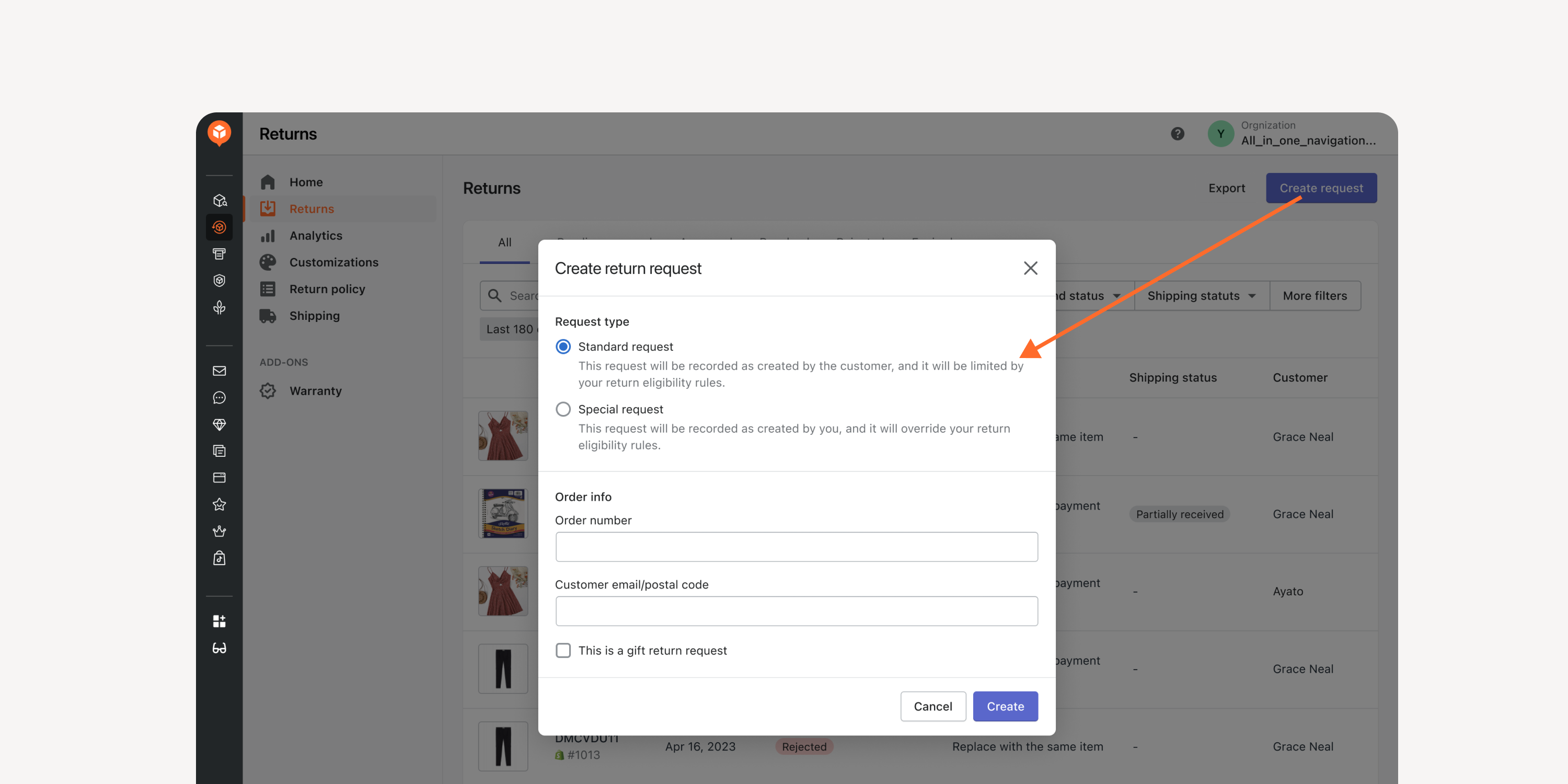Image resolution: width=1568 pixels, height=784 pixels.
Task: Open the glasses icon in dark sidebar
Action: 219,648
